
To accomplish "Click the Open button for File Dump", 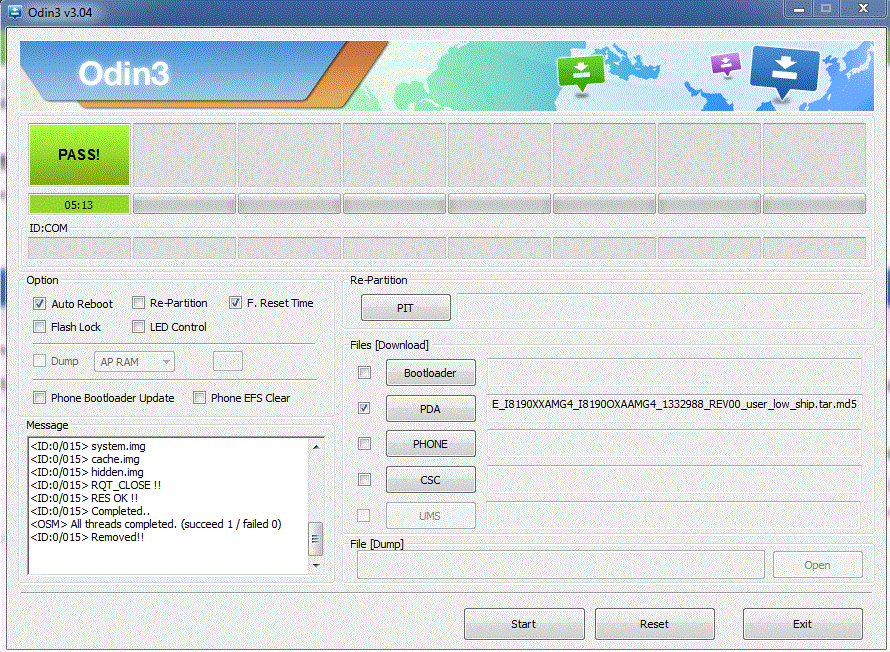I will tap(817, 565).
